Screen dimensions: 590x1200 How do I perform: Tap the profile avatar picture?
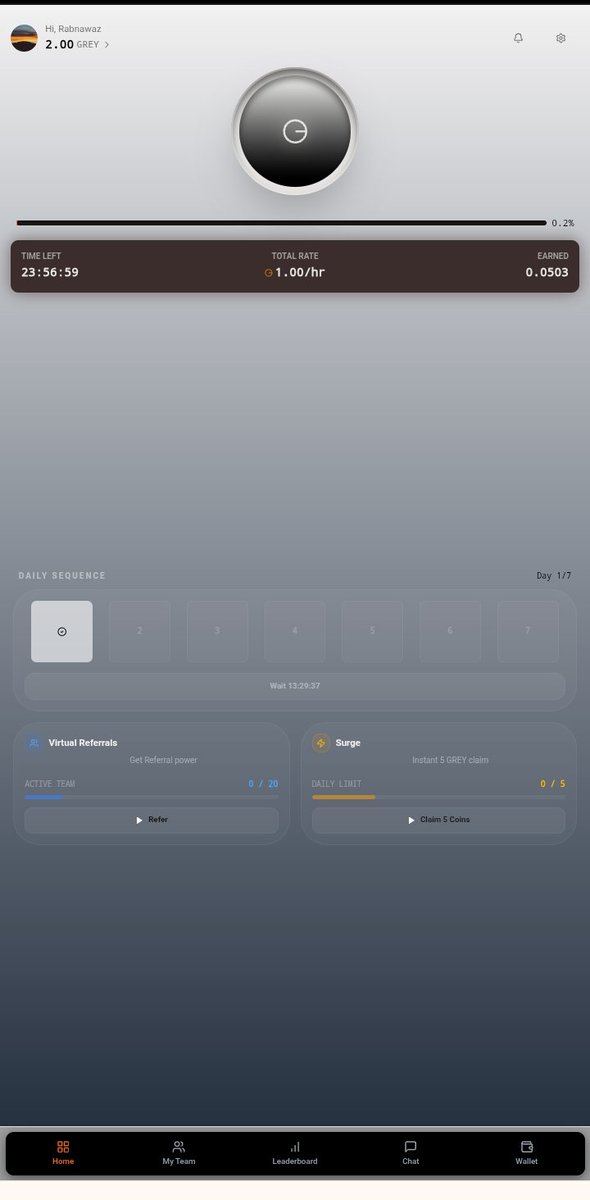(x=24, y=38)
